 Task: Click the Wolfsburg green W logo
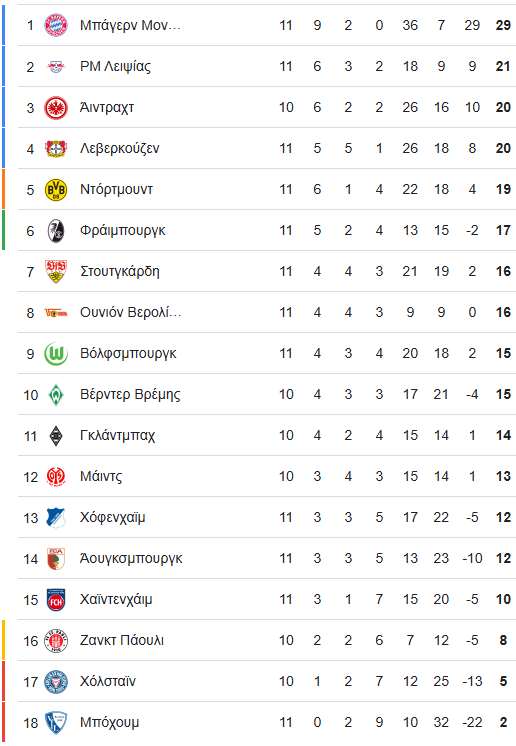pos(56,354)
